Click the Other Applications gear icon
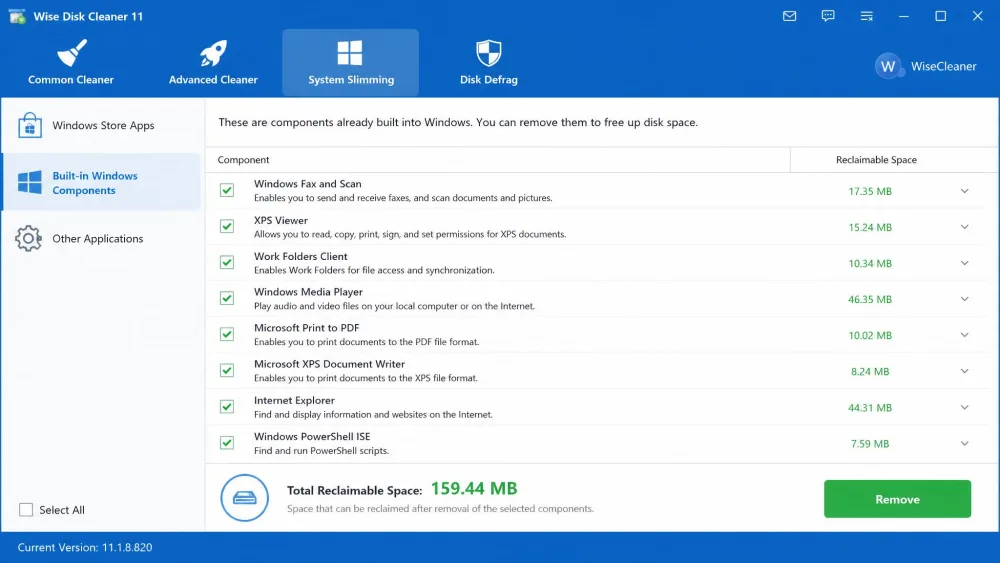 pos(29,238)
